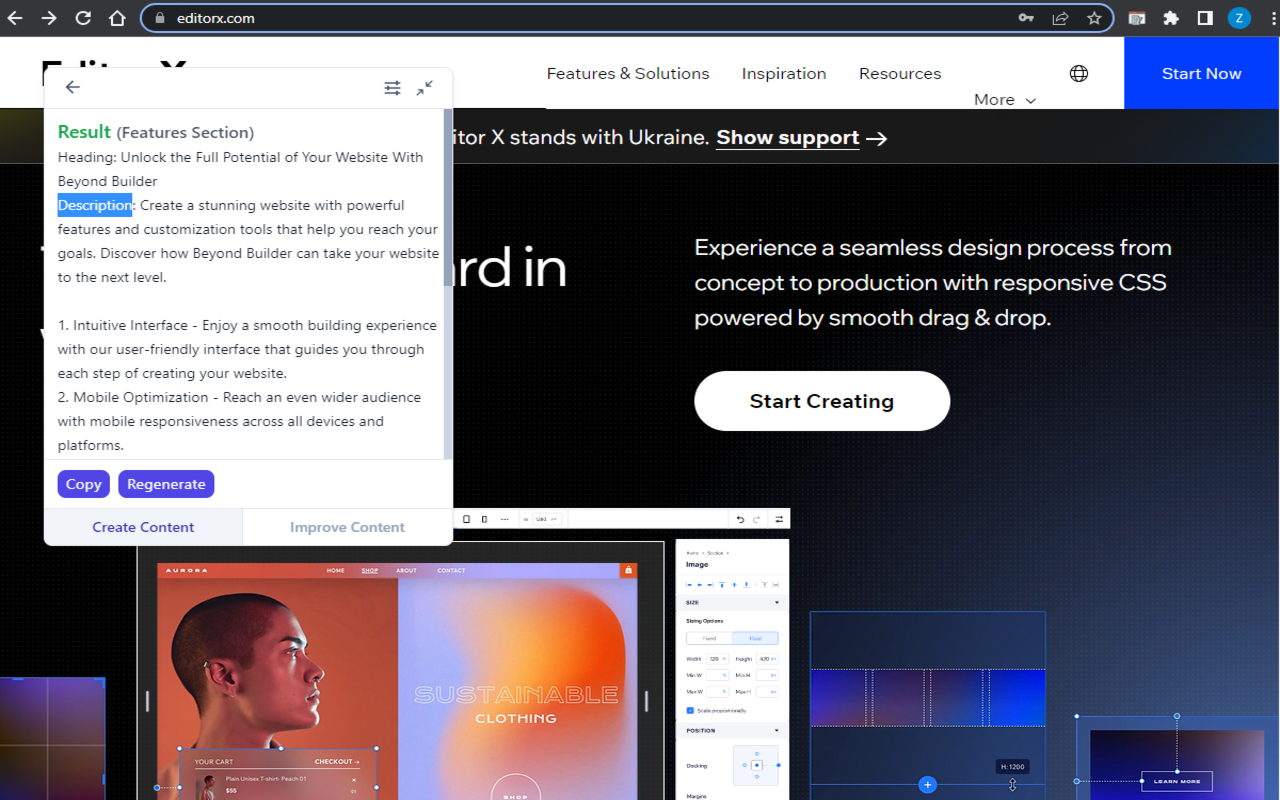
Task: Click the globe language icon in the navigation
Action: point(1078,73)
